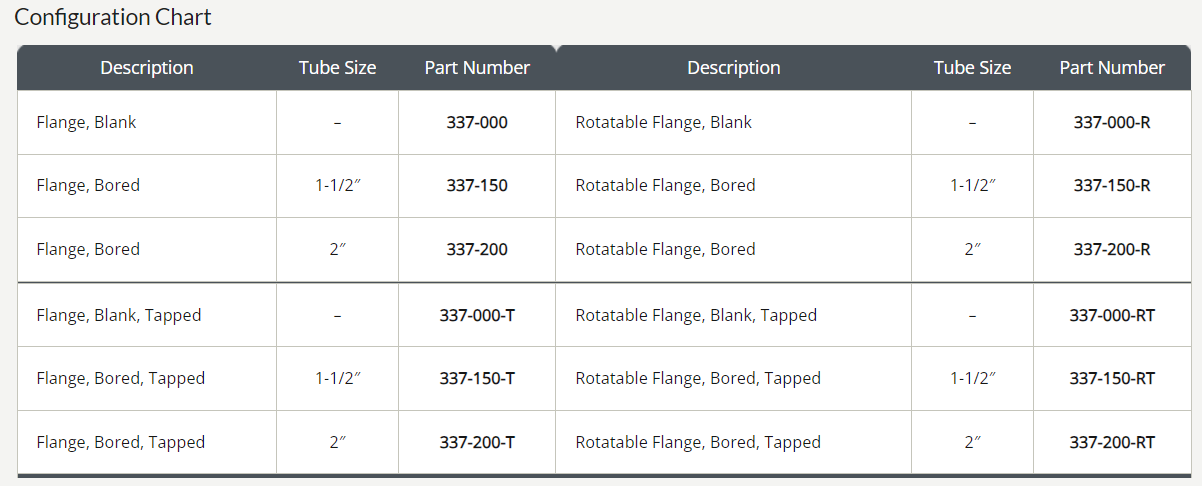The height and width of the screenshot is (486, 1202).
Task: Choose part number 337-150-R
Action: [x=1112, y=185]
